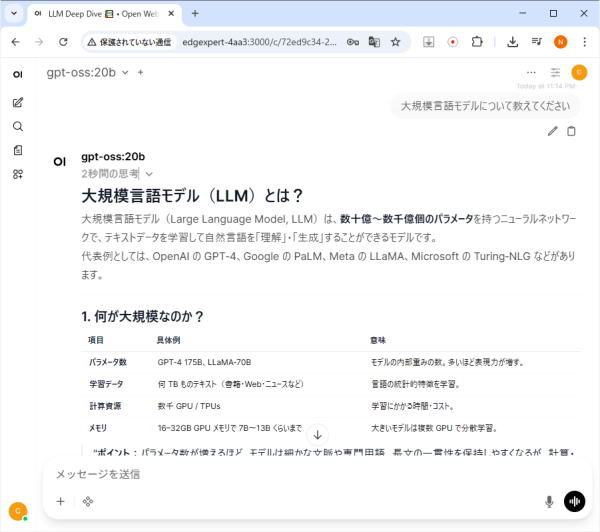Screen dimensions: 600x532
Task: Add another model with the plus button
Action: pos(141,72)
